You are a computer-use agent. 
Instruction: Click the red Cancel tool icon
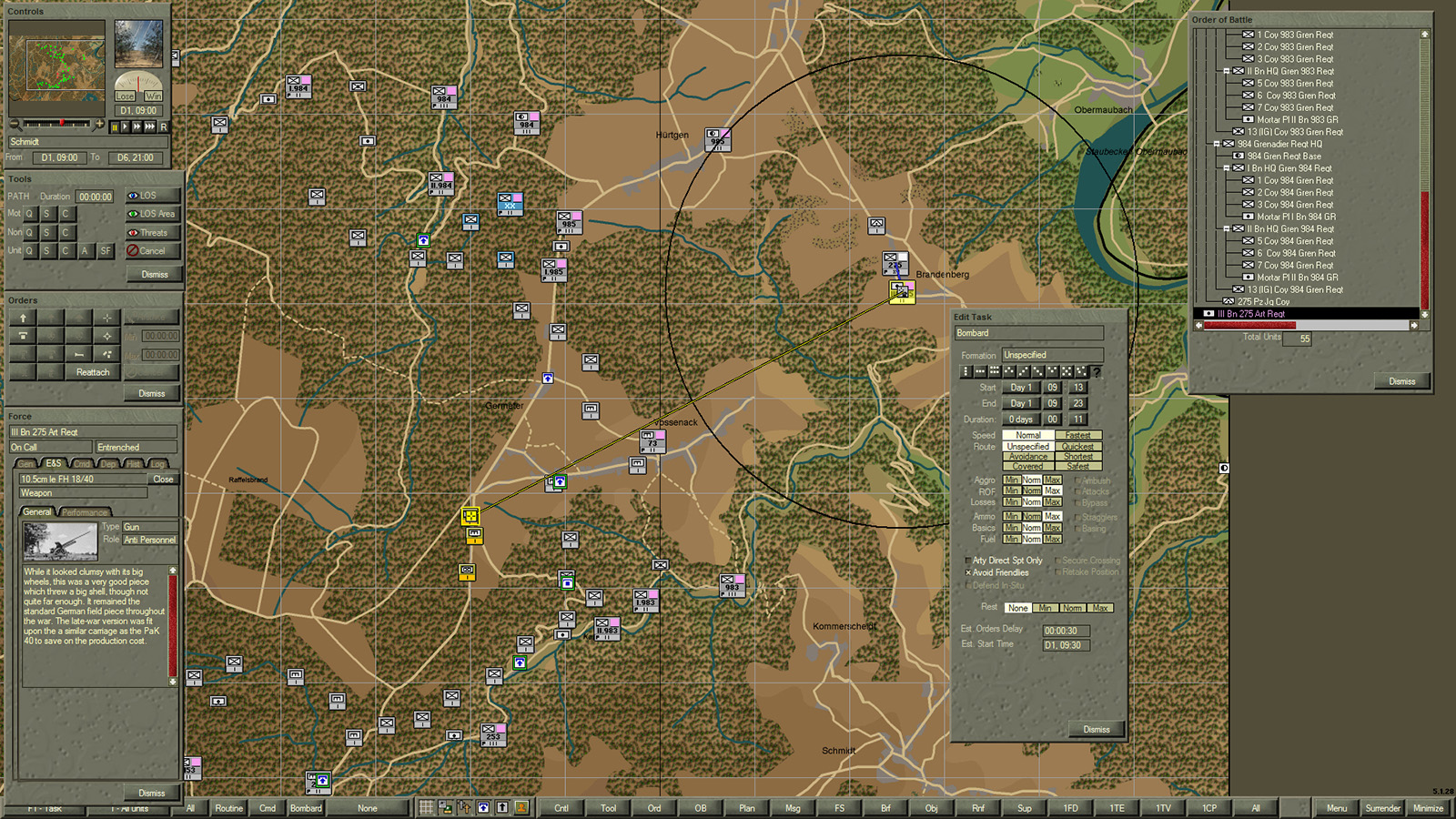133,251
